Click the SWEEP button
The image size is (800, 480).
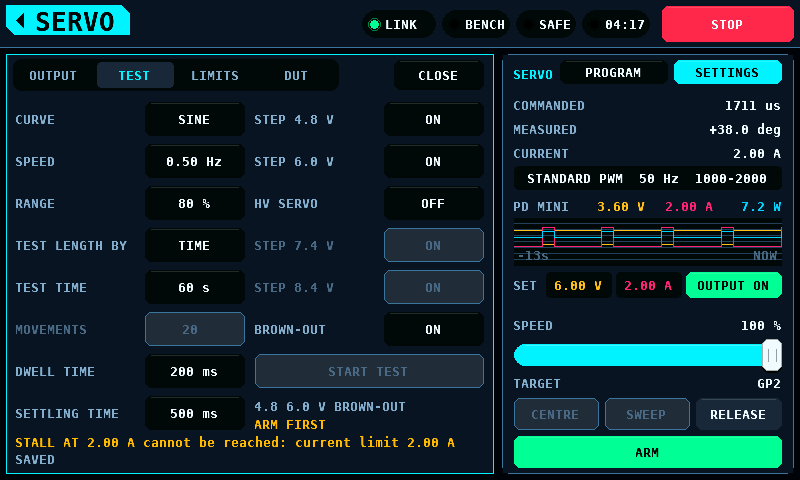coord(647,414)
